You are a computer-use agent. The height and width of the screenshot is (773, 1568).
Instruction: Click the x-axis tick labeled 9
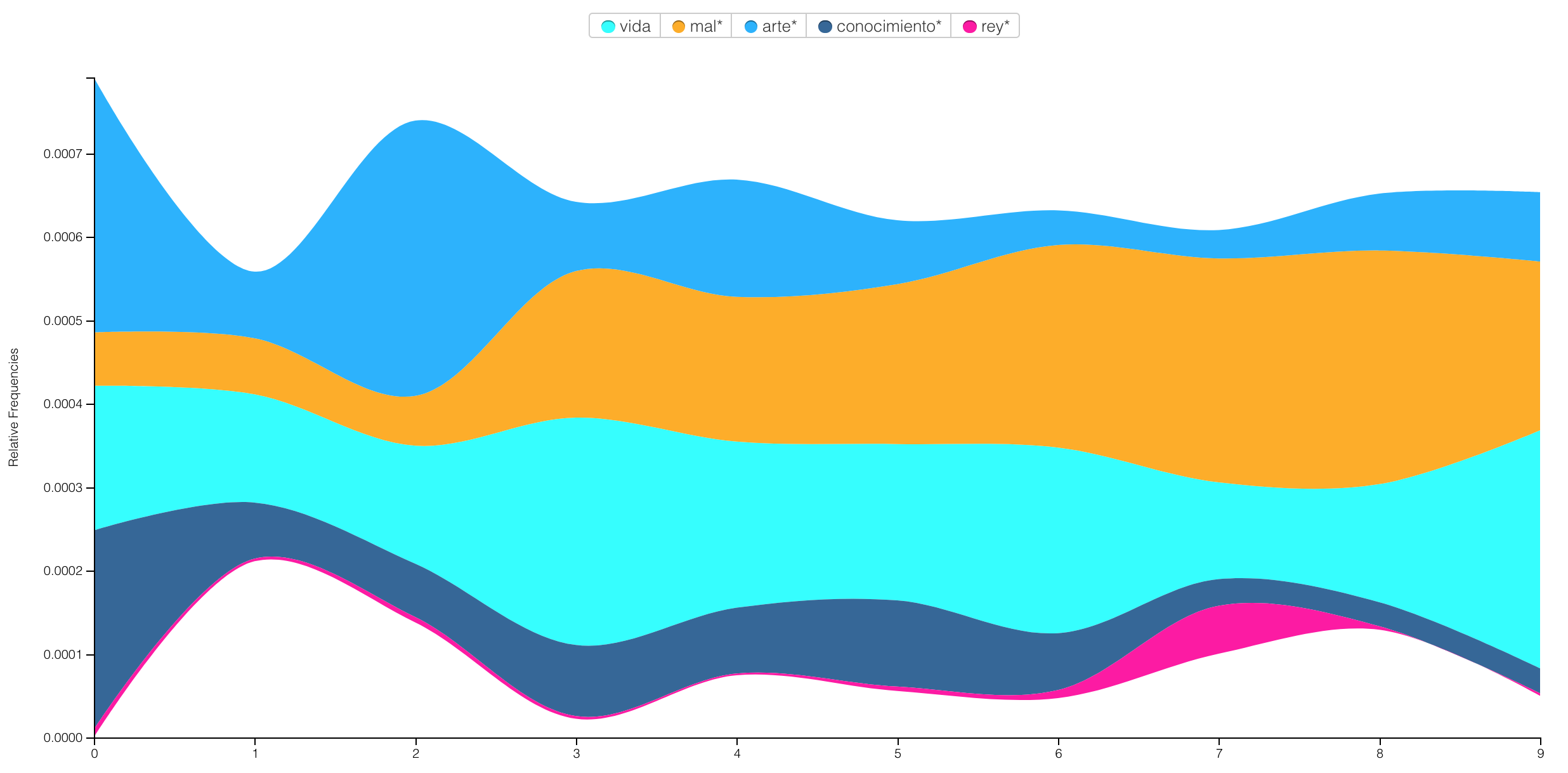[1540, 754]
